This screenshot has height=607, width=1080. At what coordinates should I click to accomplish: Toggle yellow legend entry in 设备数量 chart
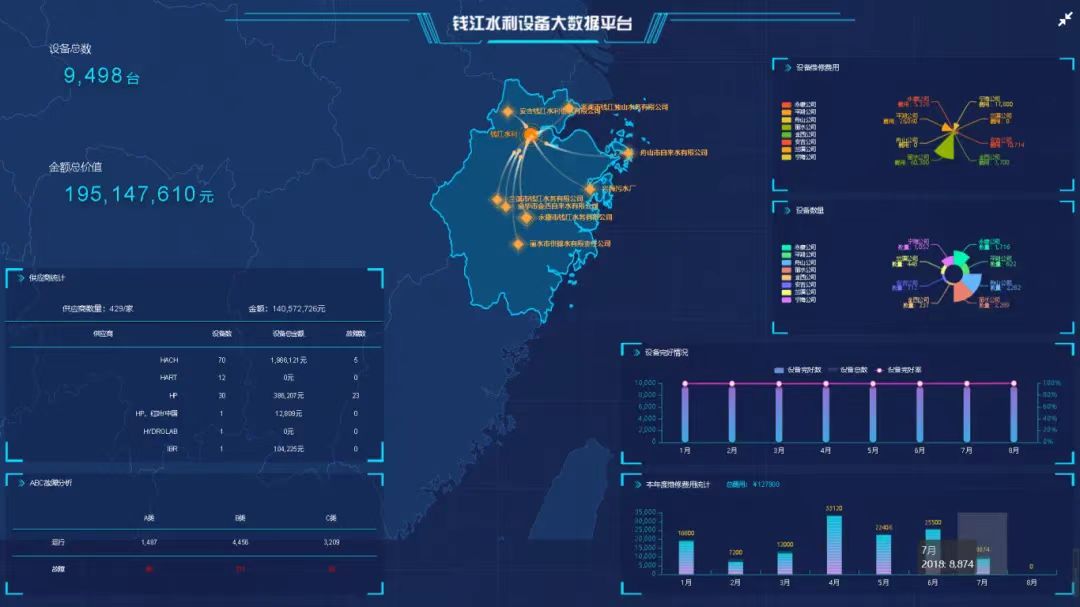(798, 292)
